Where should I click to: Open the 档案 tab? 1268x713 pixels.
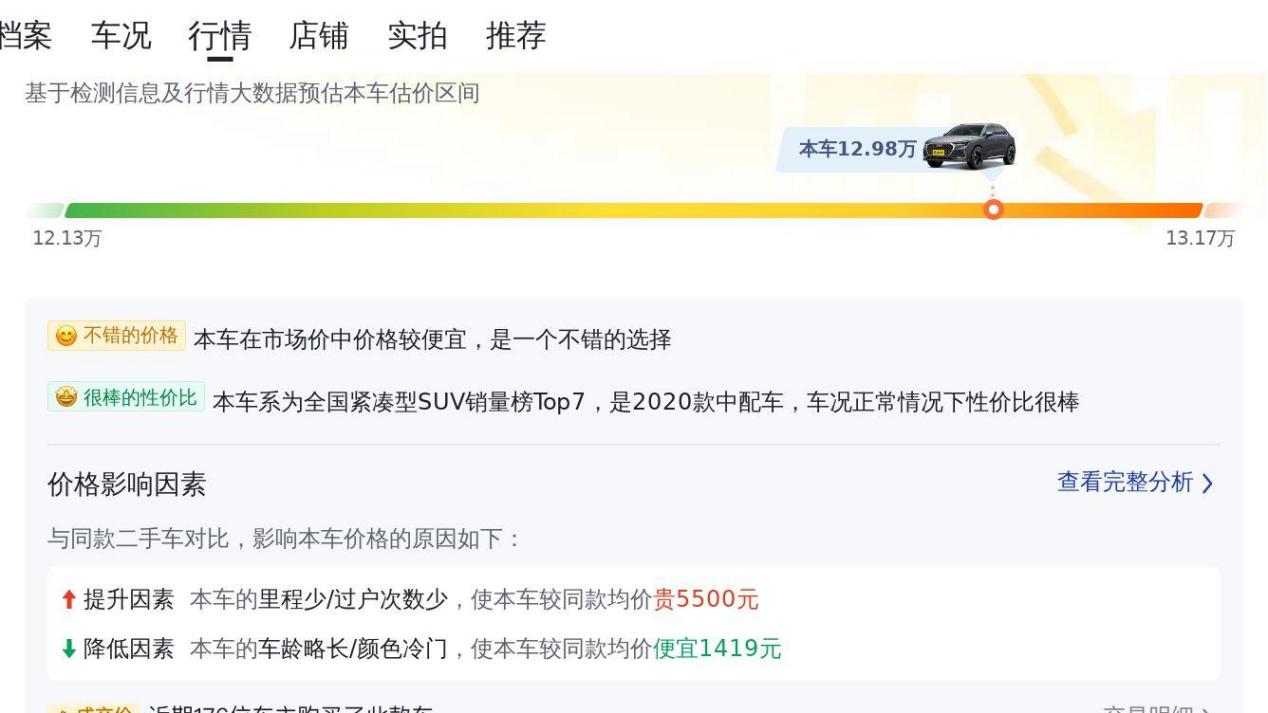point(24,37)
